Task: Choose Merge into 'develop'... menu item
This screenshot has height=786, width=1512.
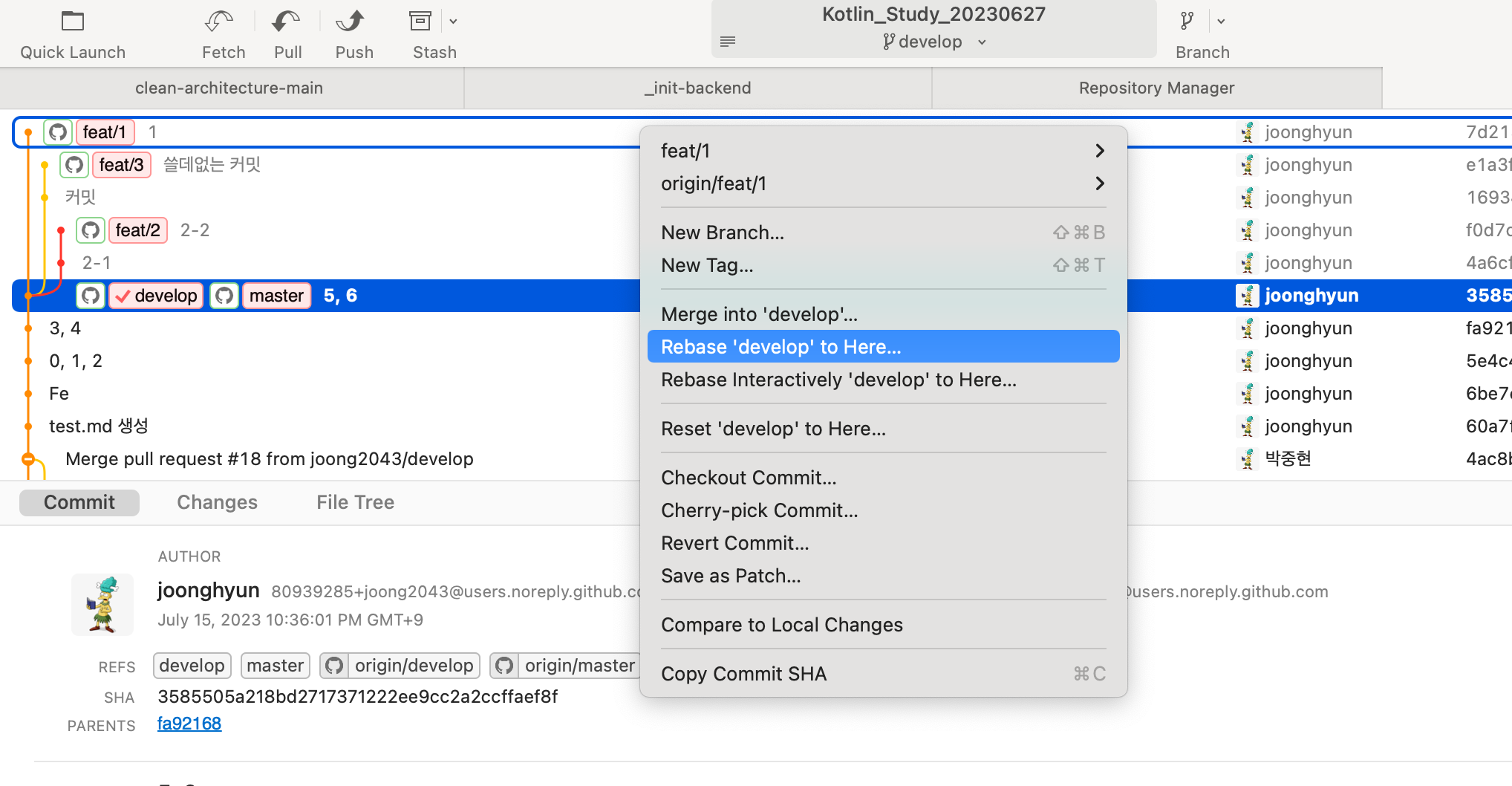Action: tap(883, 314)
